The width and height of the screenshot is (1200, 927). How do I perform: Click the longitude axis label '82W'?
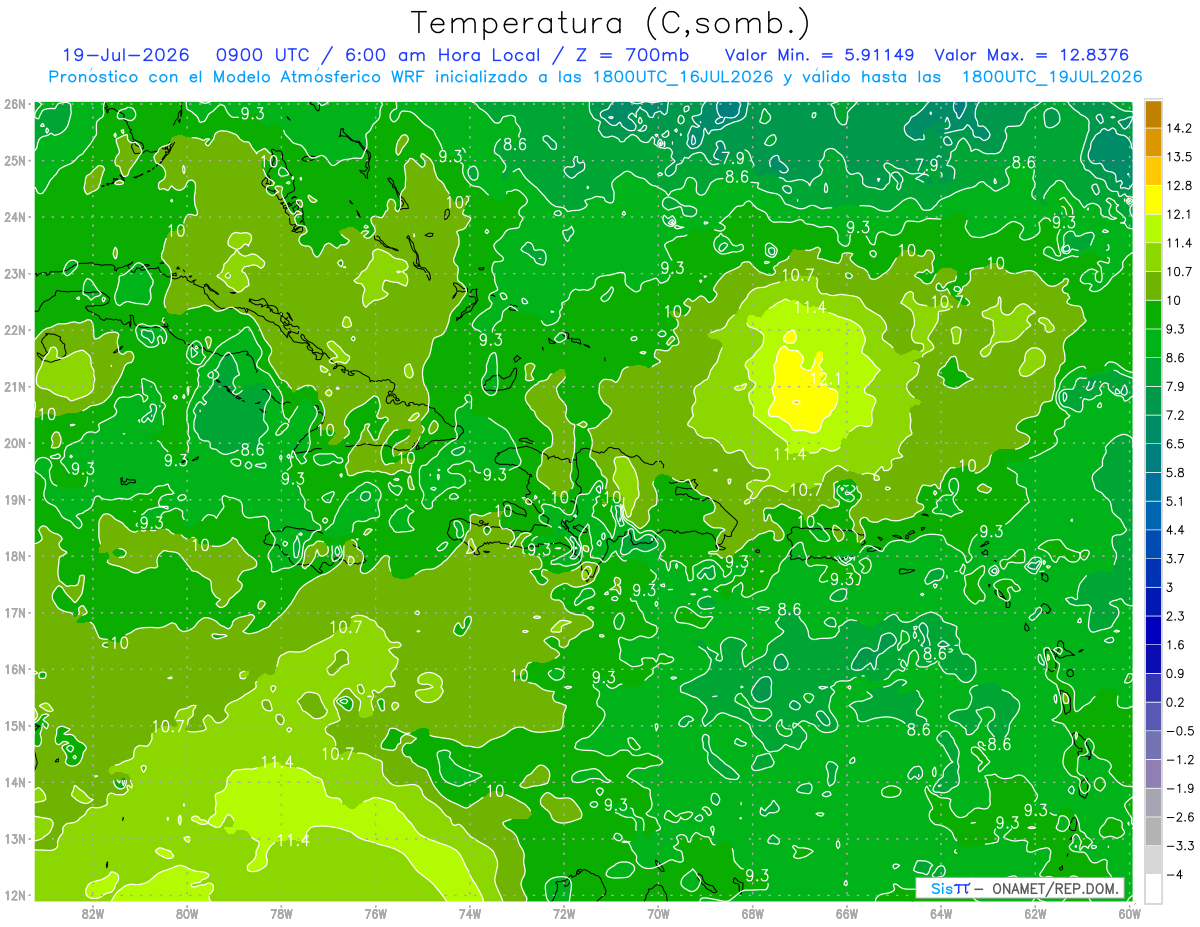coord(92,913)
